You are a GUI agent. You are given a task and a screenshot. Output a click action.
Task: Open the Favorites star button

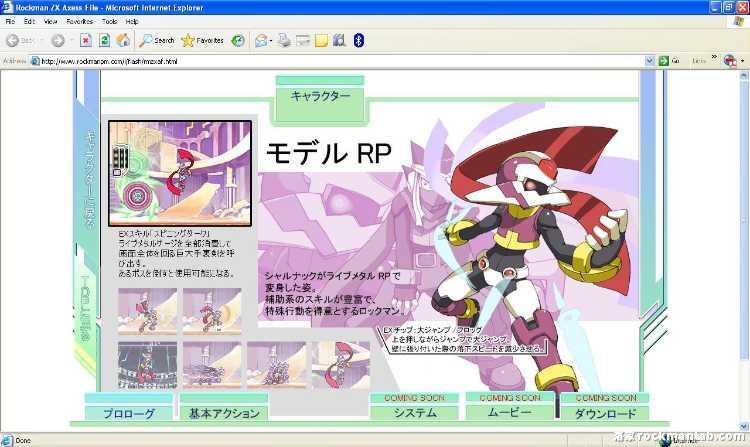pyautogui.click(x=202, y=41)
